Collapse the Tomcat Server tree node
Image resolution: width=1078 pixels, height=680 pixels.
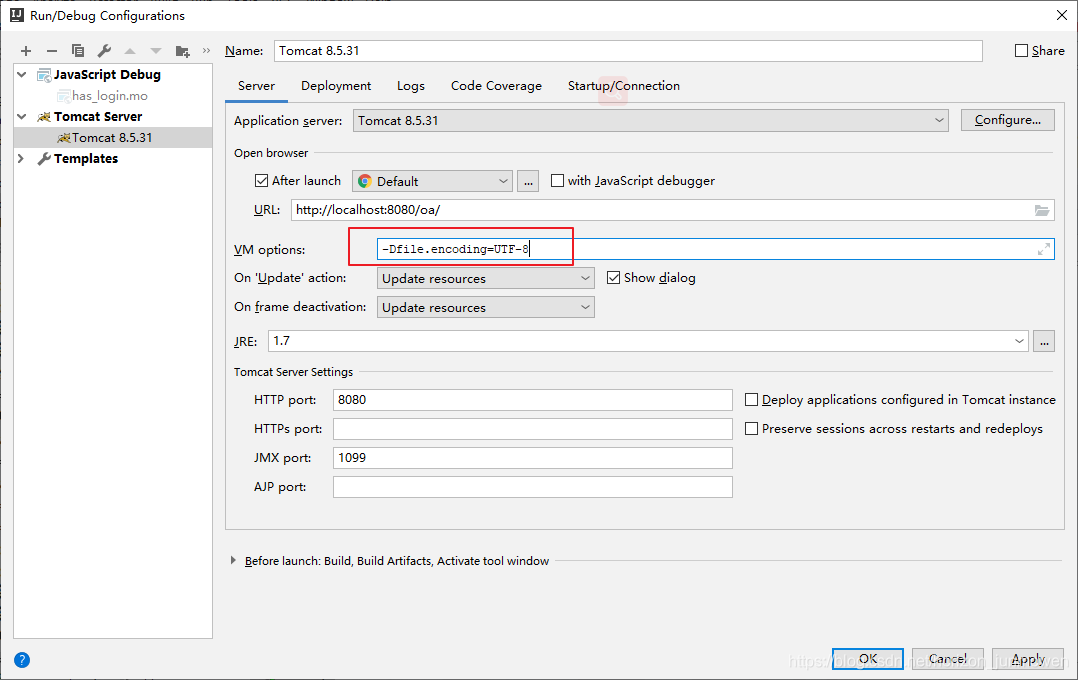click(x=22, y=116)
